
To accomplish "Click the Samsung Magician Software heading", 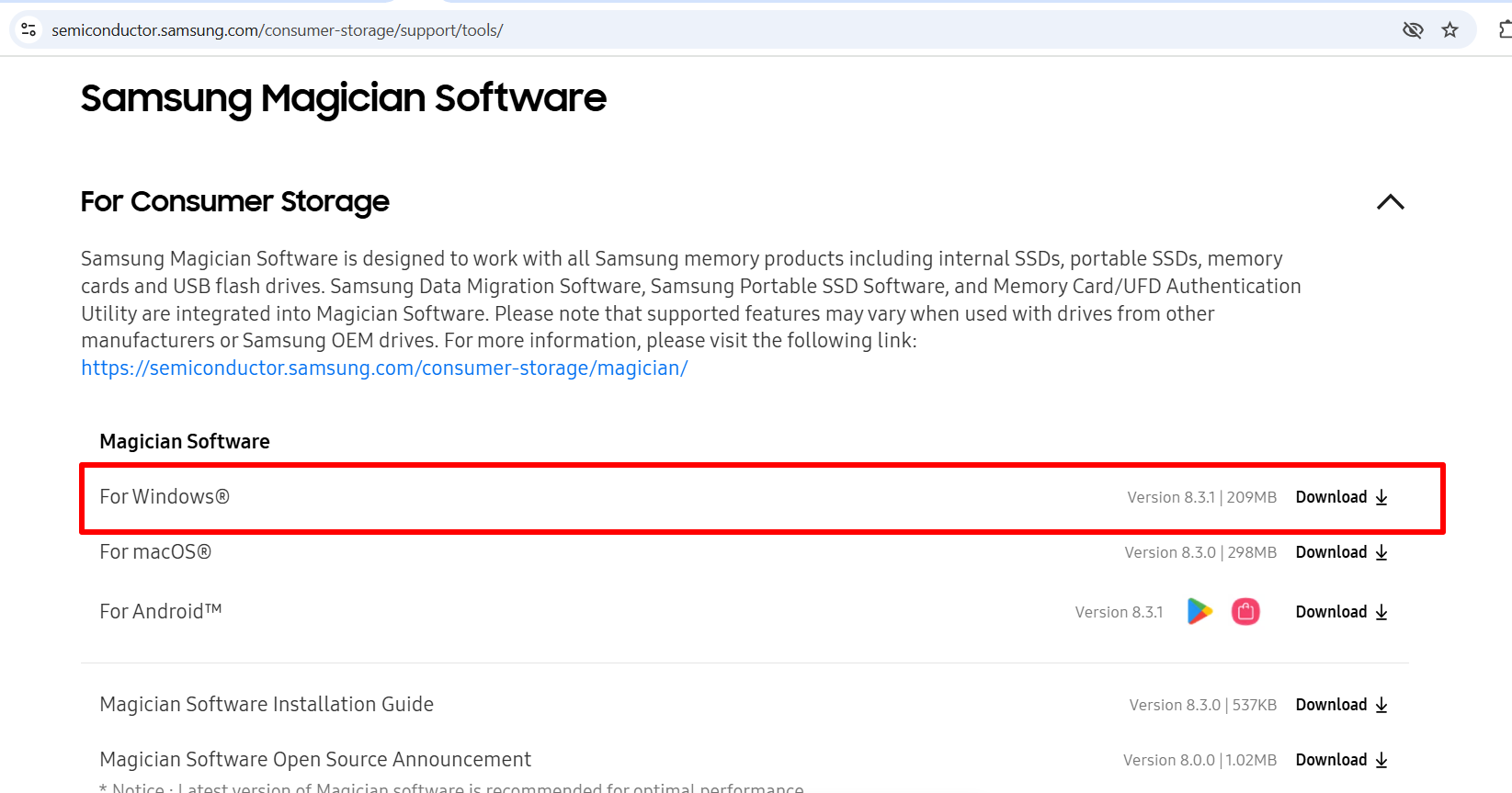I will point(343,98).
